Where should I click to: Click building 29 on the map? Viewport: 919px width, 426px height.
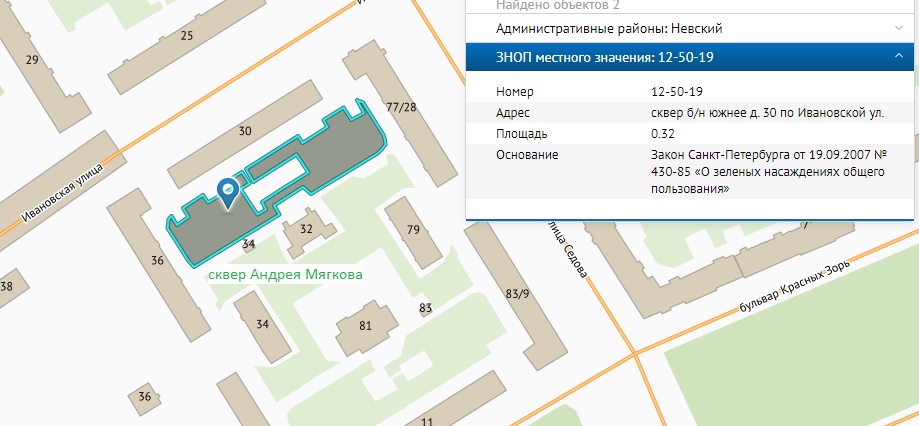click(31, 61)
